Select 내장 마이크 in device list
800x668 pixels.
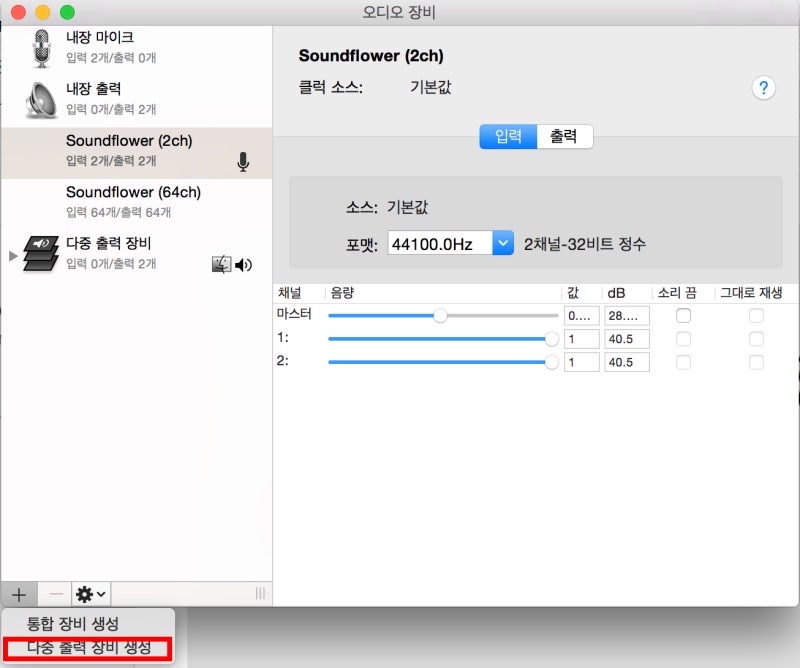pyautogui.click(x=137, y=48)
